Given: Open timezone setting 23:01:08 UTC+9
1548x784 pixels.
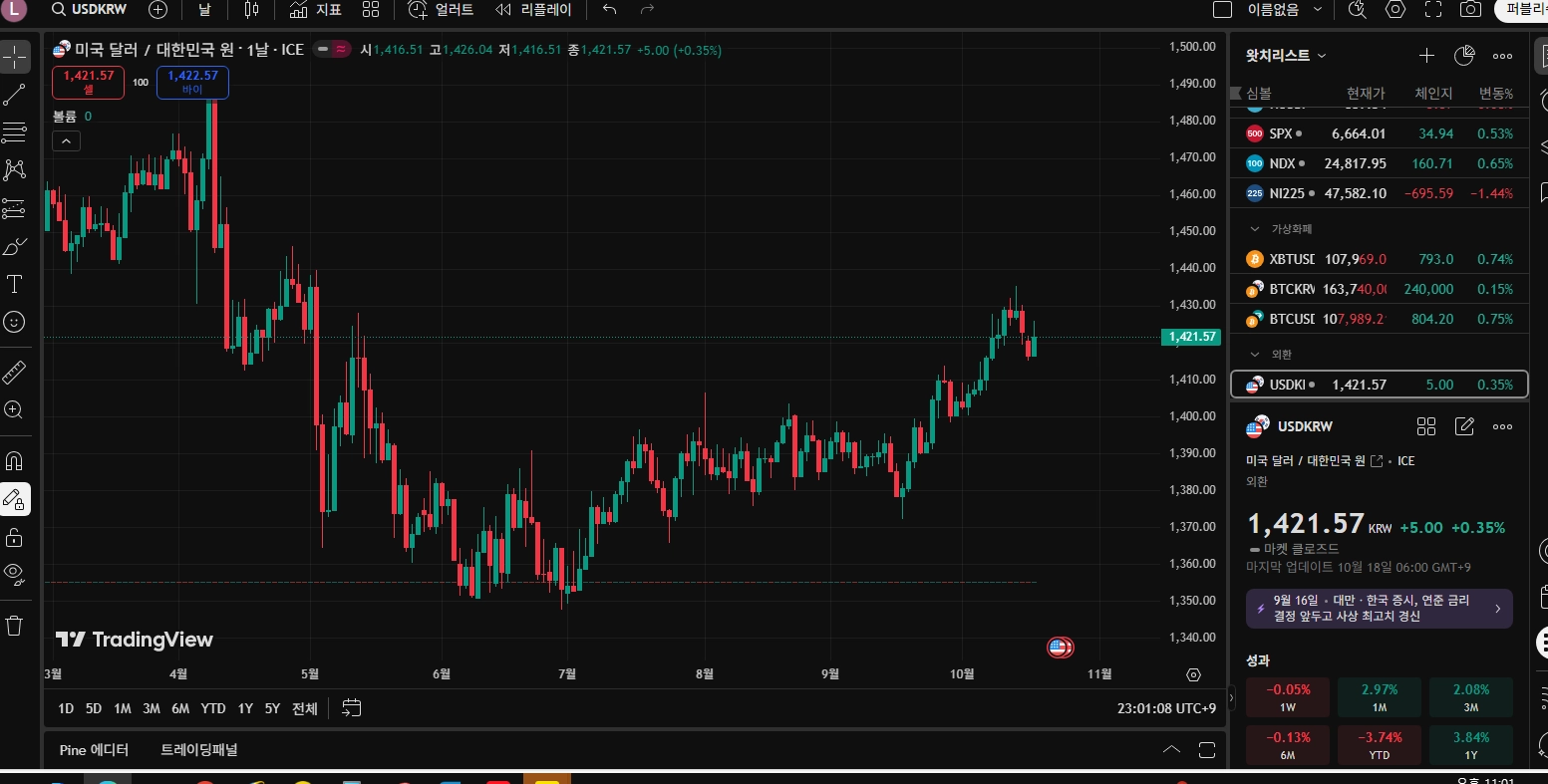Looking at the screenshot, I should pyautogui.click(x=1166, y=708).
